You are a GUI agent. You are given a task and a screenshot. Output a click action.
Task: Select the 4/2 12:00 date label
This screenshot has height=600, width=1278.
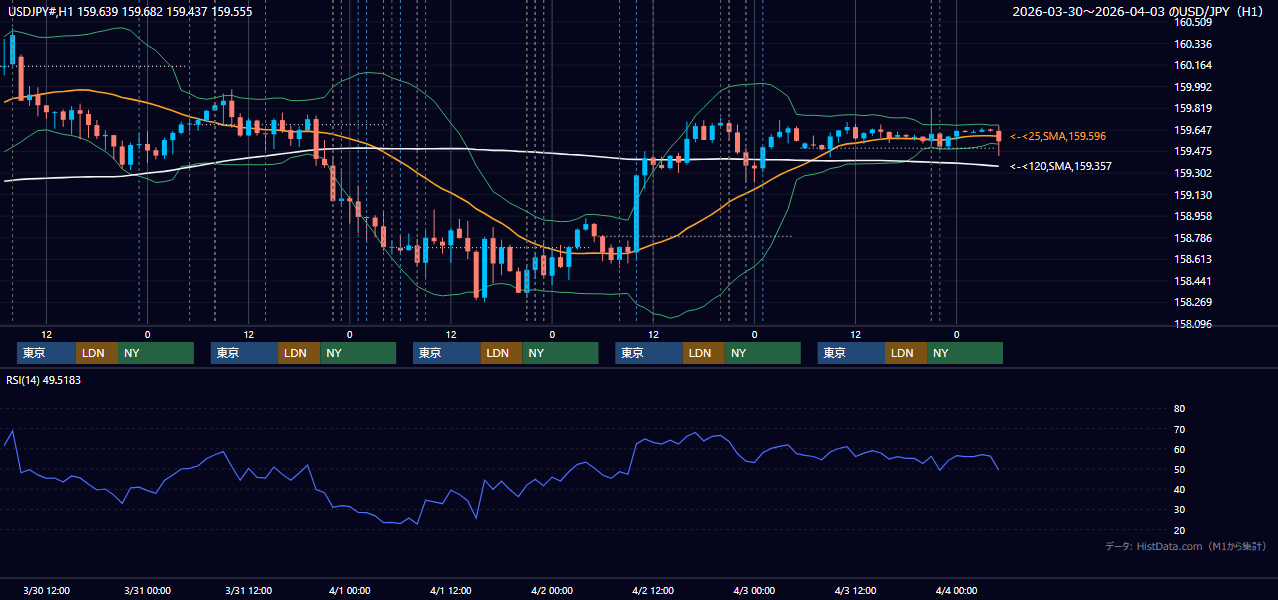653,590
